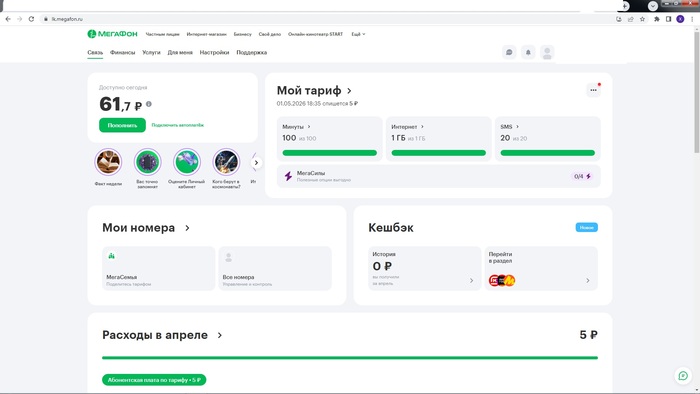700x394 pixels.
Task: Open the user profile avatar icon
Action: [x=547, y=52]
